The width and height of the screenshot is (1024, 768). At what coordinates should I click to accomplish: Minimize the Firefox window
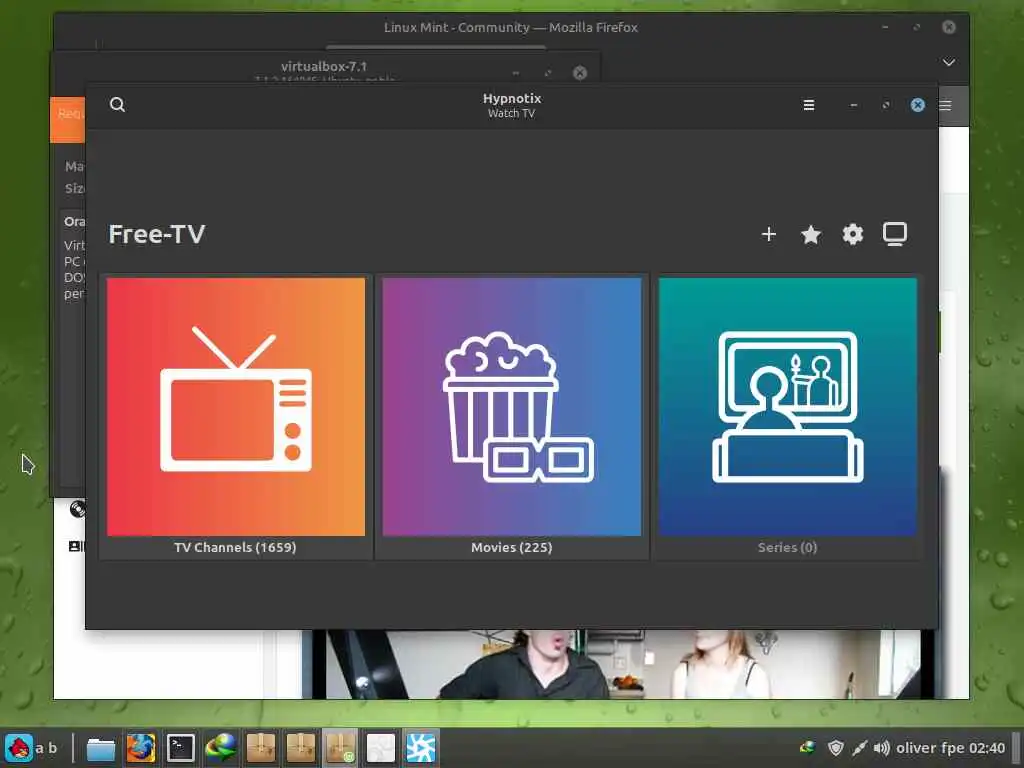coord(885,27)
